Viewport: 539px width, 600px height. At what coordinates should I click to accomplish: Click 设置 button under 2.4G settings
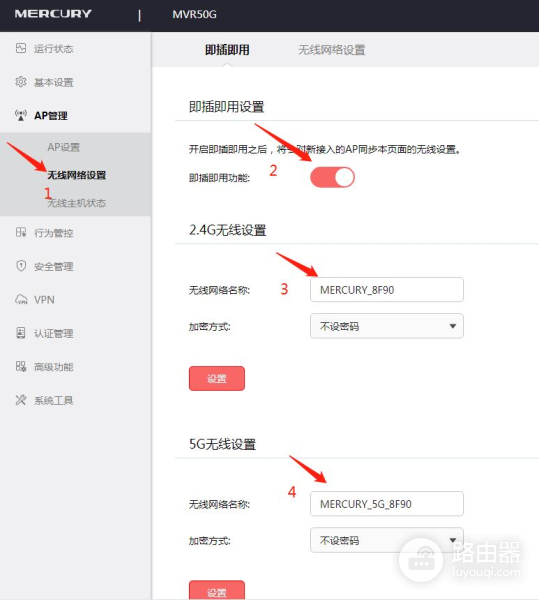(217, 378)
